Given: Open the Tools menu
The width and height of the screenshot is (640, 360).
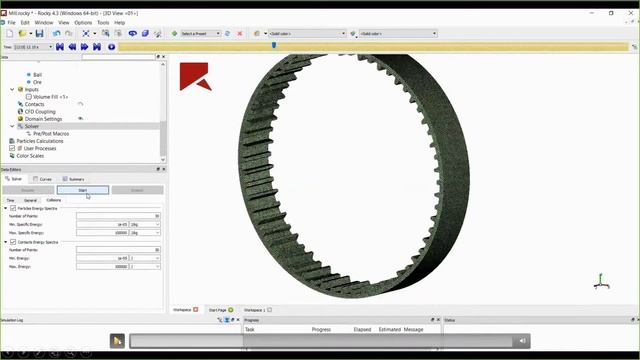Looking at the screenshot, I should coord(103,23).
